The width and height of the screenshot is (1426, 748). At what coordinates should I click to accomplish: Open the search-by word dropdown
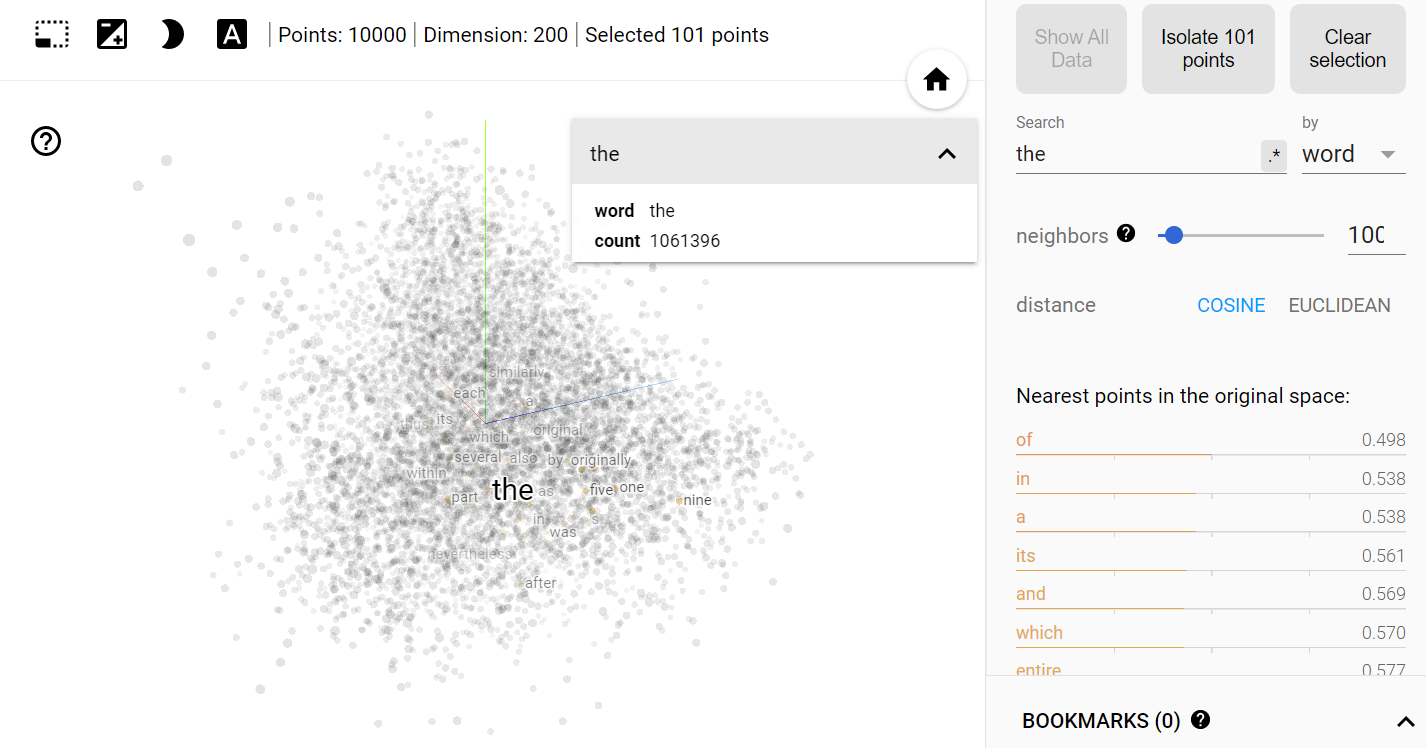coord(1353,154)
